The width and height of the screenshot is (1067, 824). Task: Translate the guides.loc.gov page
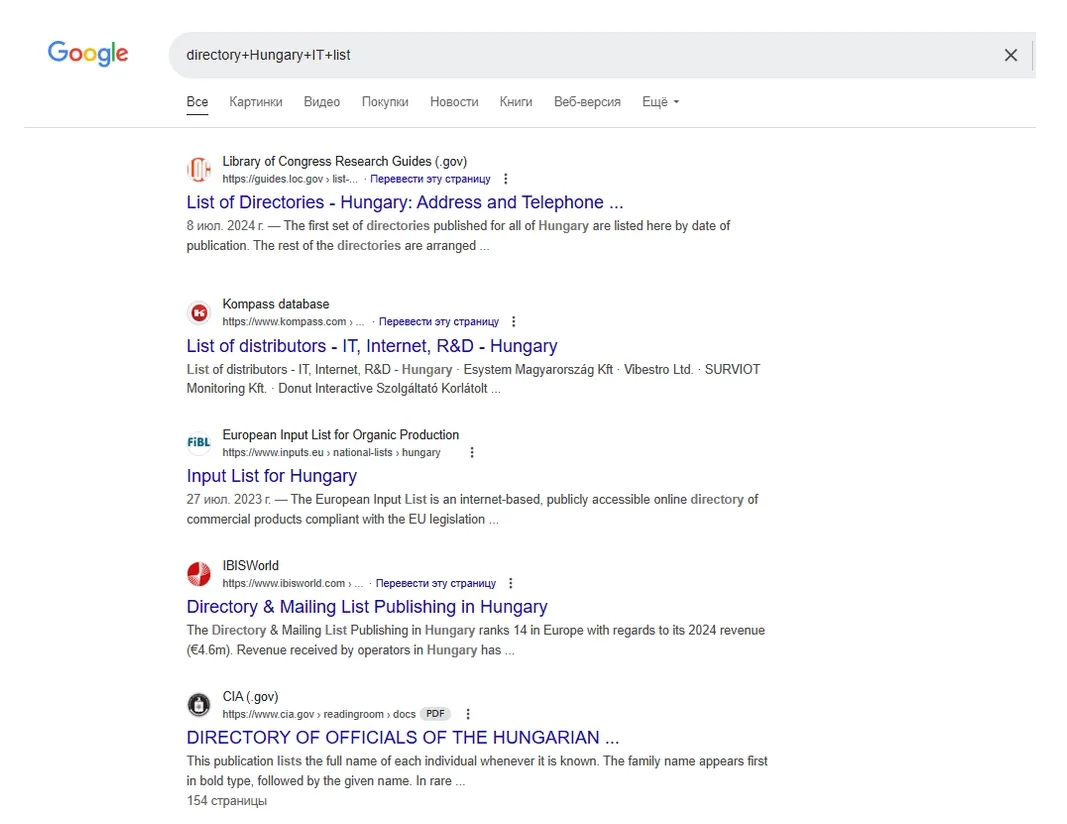click(430, 179)
